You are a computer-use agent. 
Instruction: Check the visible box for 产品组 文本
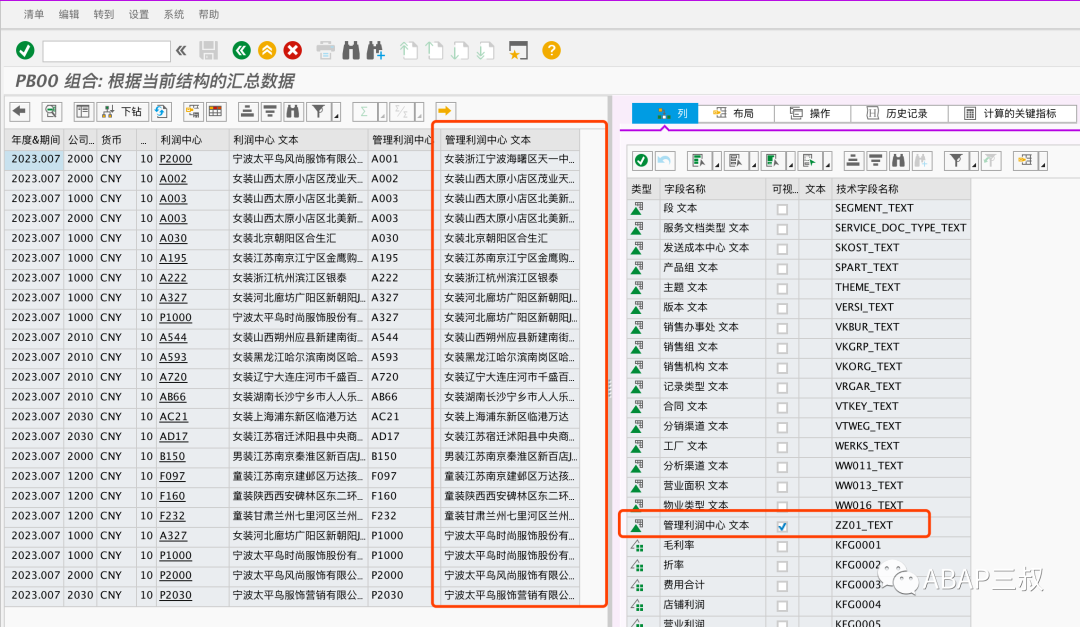pyautogui.click(x=782, y=269)
